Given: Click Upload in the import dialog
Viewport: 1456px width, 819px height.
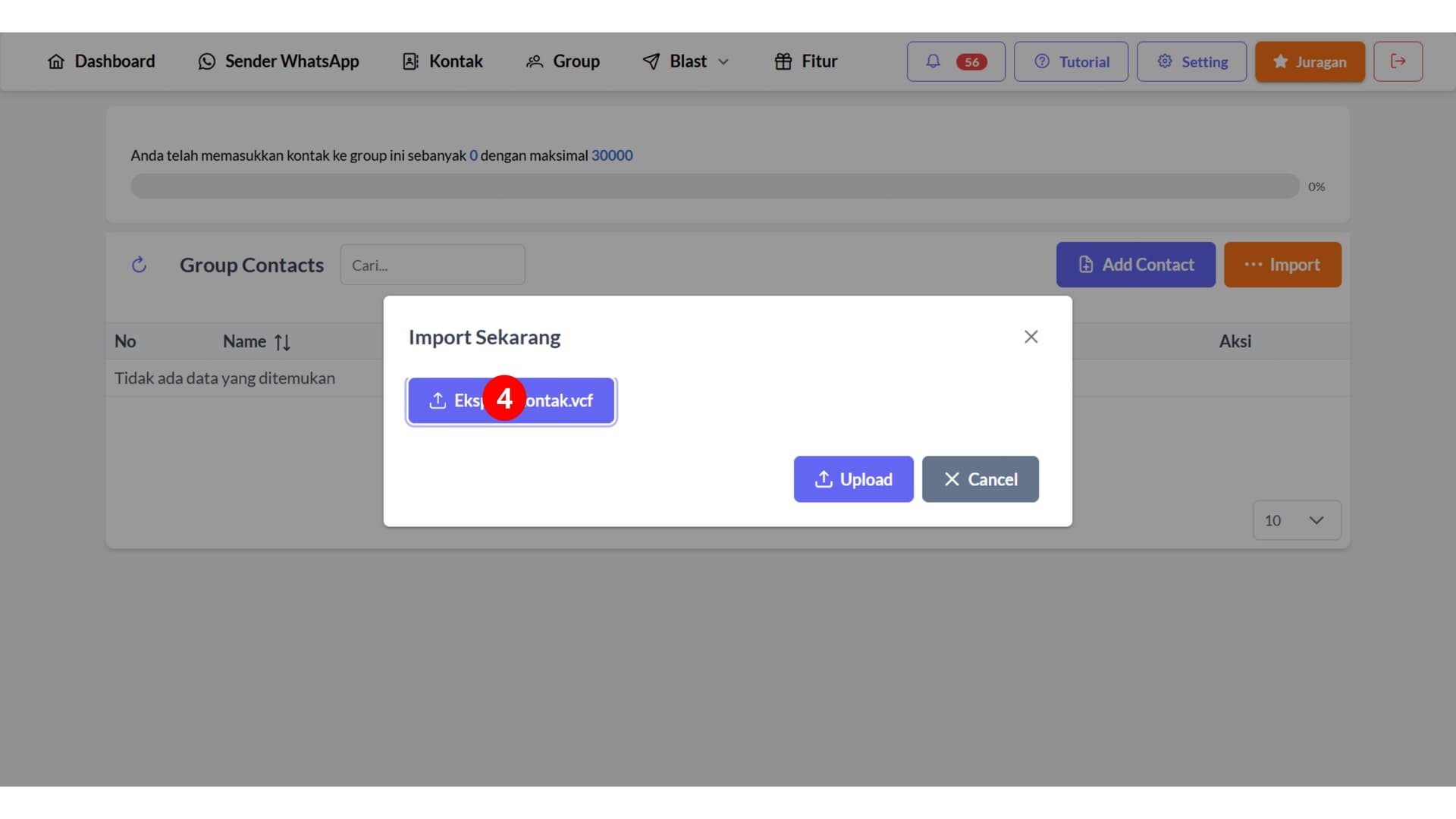Looking at the screenshot, I should 853,479.
